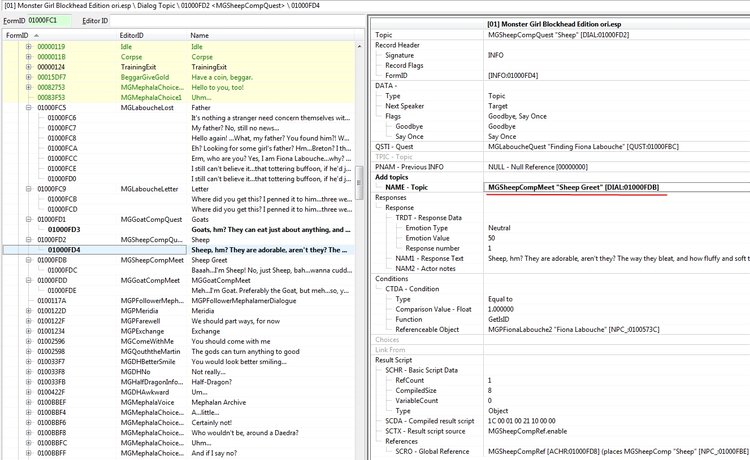750x460 pixels.
Task: Select INFO record 01000FC8
Action: 179,138
